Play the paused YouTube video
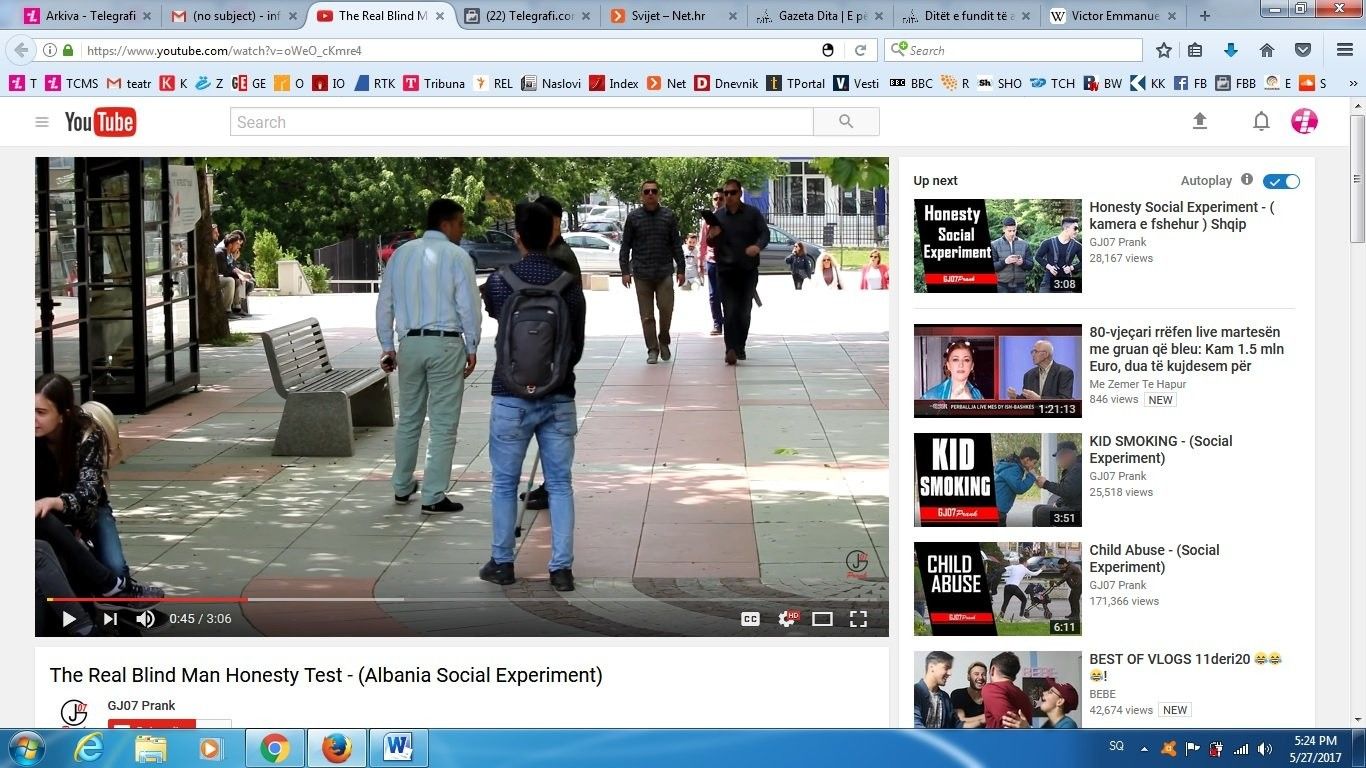Viewport: 1366px width, 768px height. pos(69,619)
